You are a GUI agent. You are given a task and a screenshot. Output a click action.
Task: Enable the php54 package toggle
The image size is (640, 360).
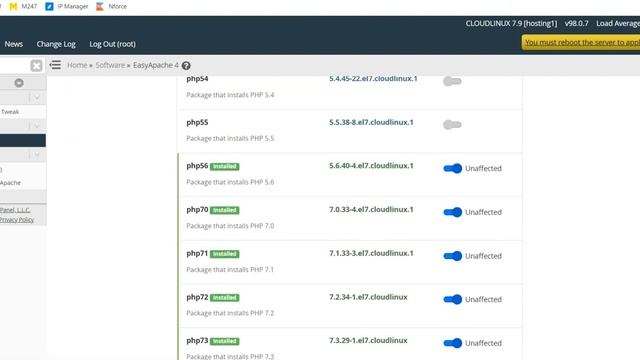point(452,81)
